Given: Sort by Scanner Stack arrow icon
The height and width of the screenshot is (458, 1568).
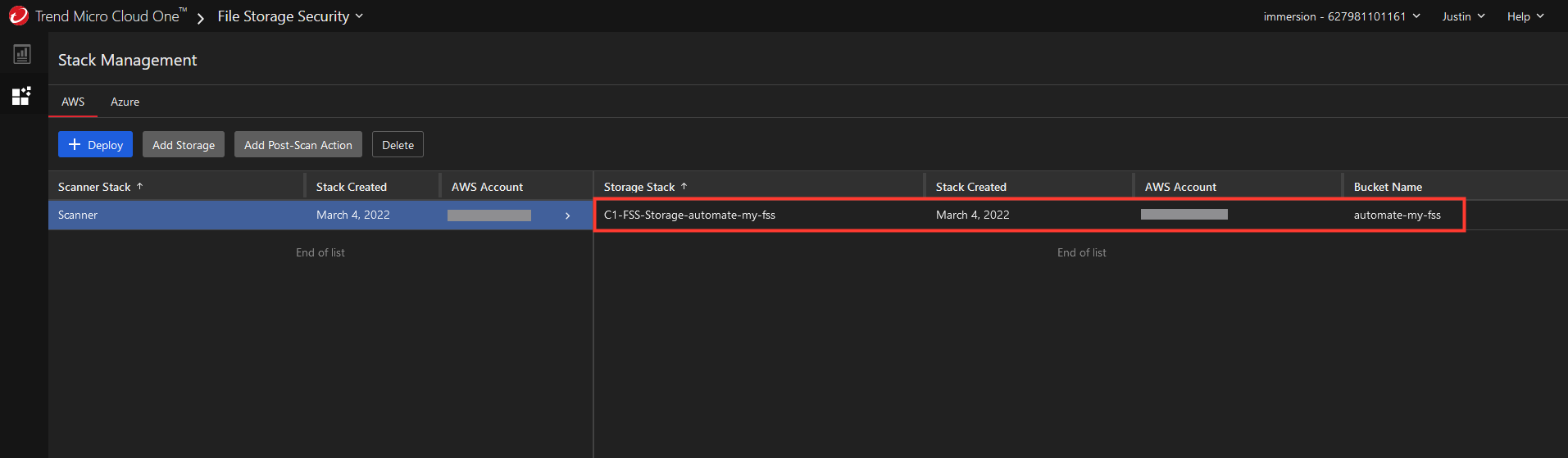Looking at the screenshot, I should (x=140, y=187).
